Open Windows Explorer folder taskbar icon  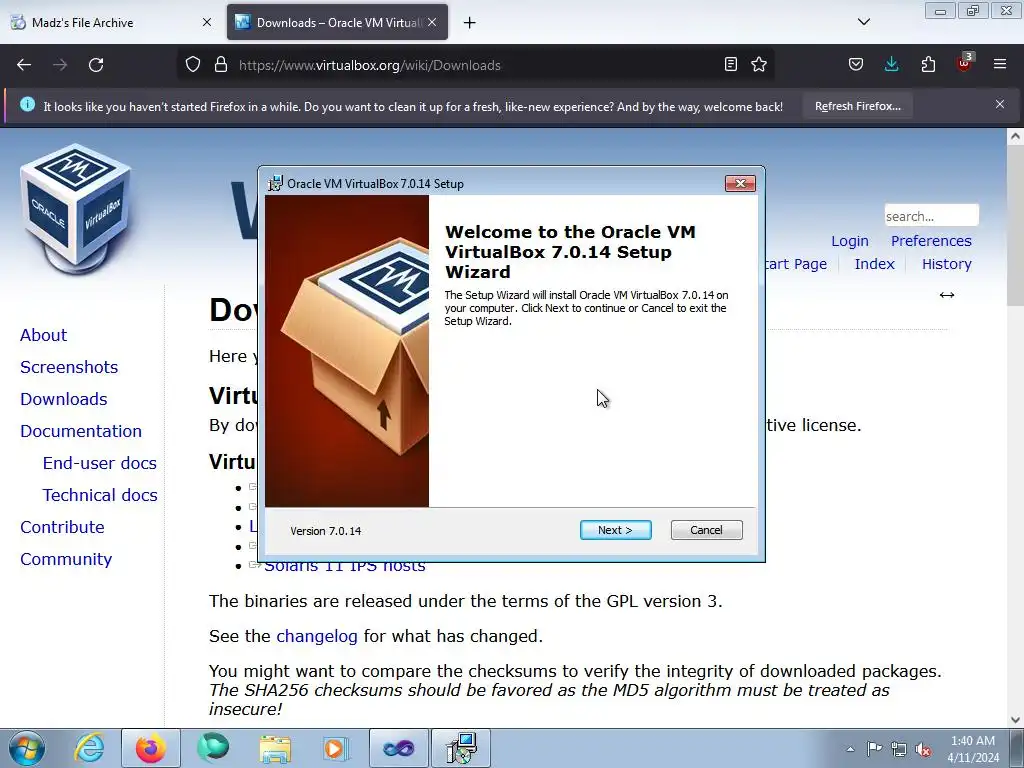[x=275, y=748]
